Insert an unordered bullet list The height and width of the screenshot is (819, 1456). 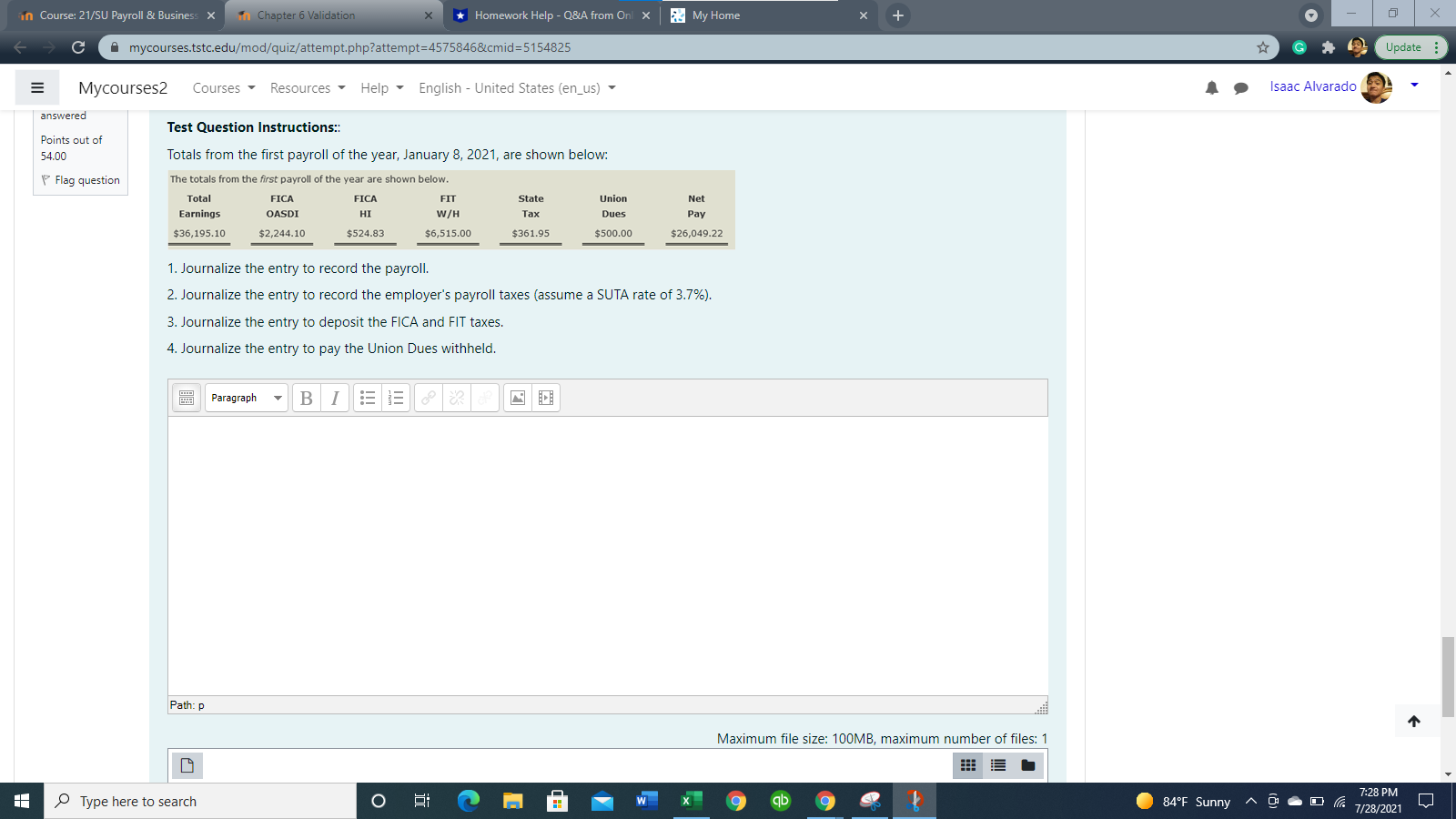click(368, 397)
